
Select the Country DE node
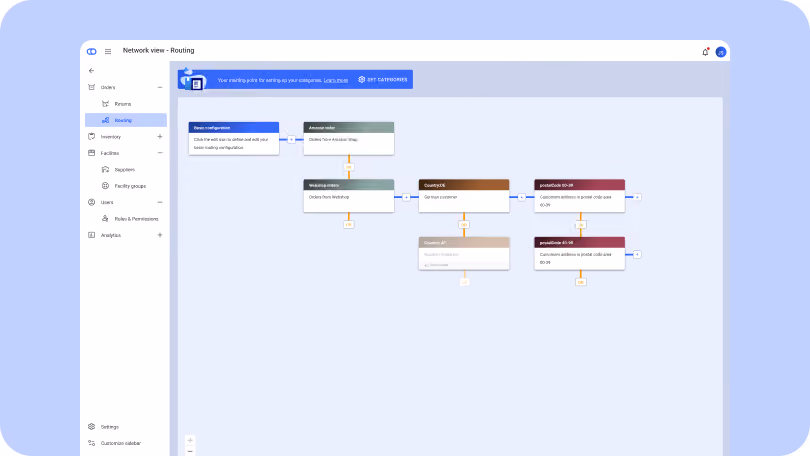(x=464, y=196)
